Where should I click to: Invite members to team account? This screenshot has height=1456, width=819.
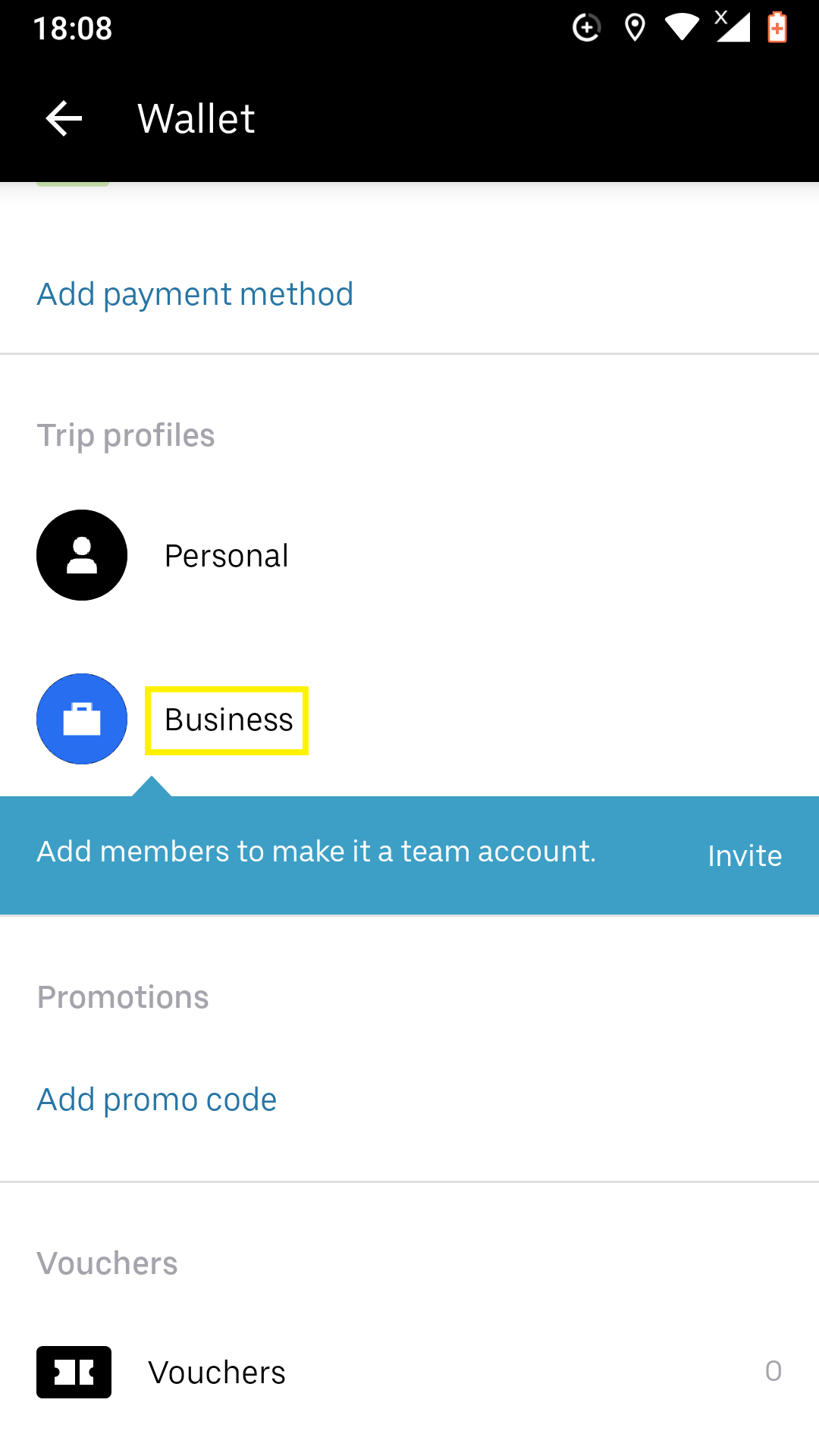(x=745, y=855)
